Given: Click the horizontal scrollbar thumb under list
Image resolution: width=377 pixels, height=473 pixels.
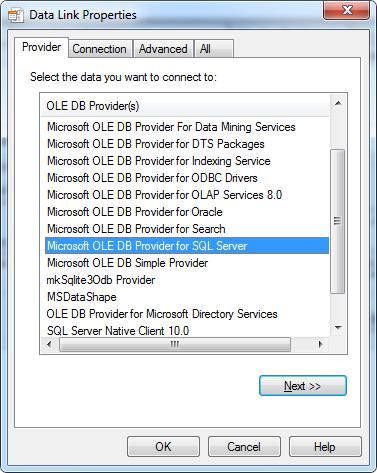Looking at the screenshot, I should (175, 344).
